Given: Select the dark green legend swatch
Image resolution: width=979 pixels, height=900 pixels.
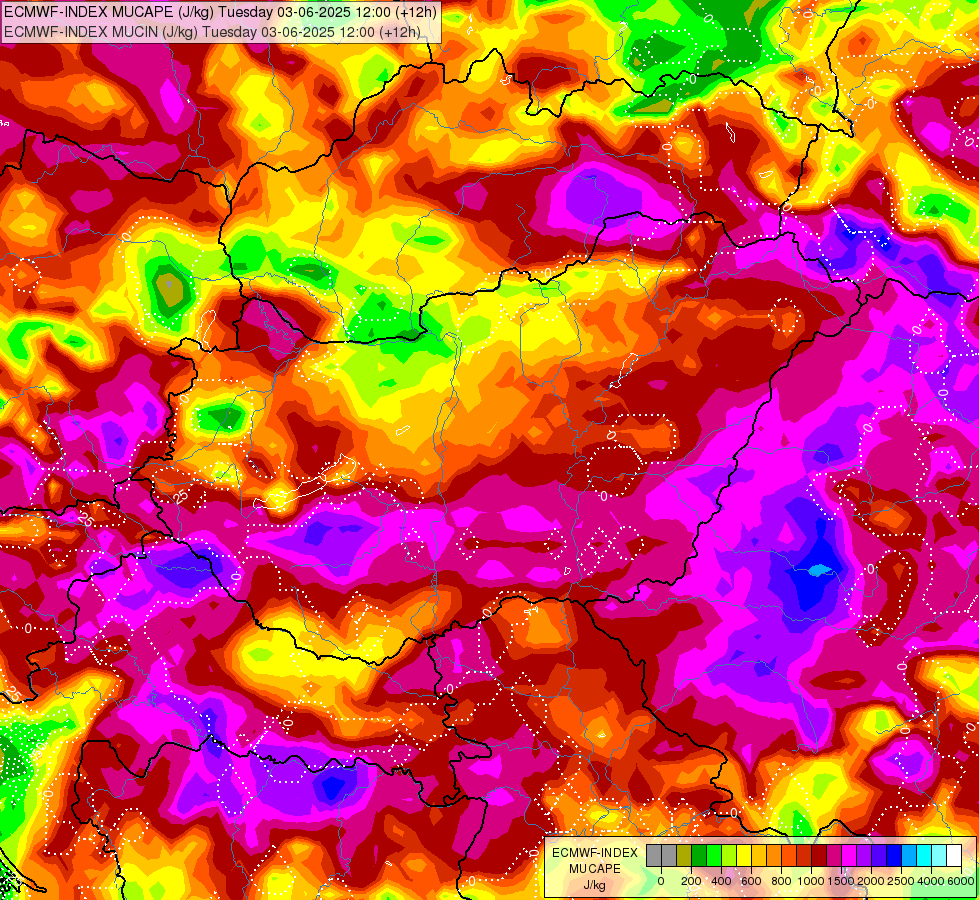Looking at the screenshot, I should pyautogui.click(x=699, y=855).
